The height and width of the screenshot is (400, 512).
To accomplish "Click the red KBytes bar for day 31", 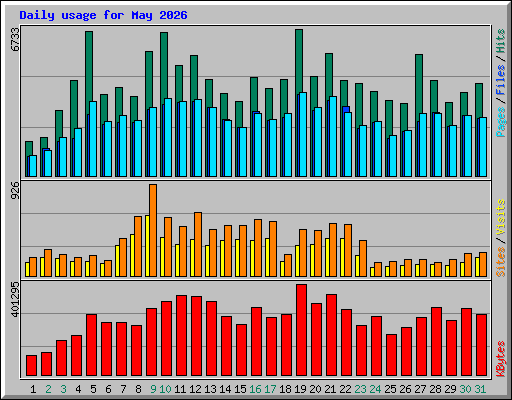I will point(481,345).
